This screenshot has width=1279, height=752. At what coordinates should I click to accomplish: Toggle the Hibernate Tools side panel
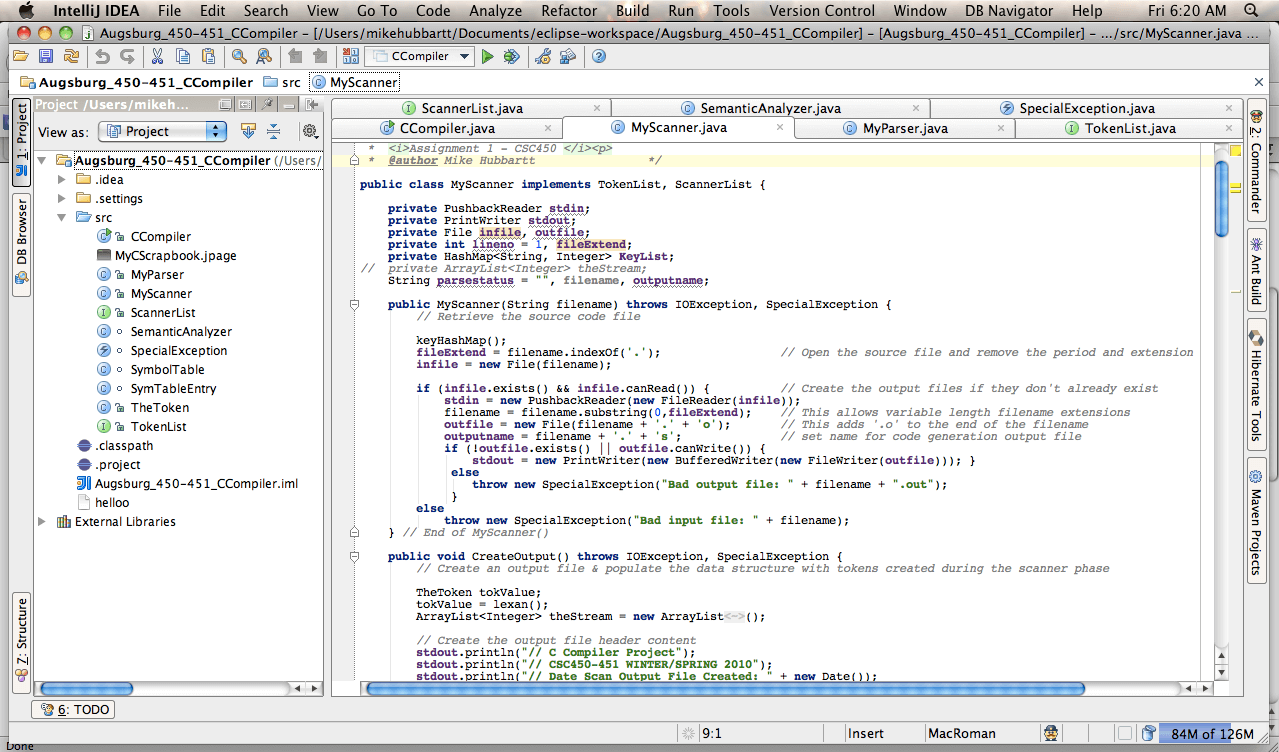(x=1256, y=385)
